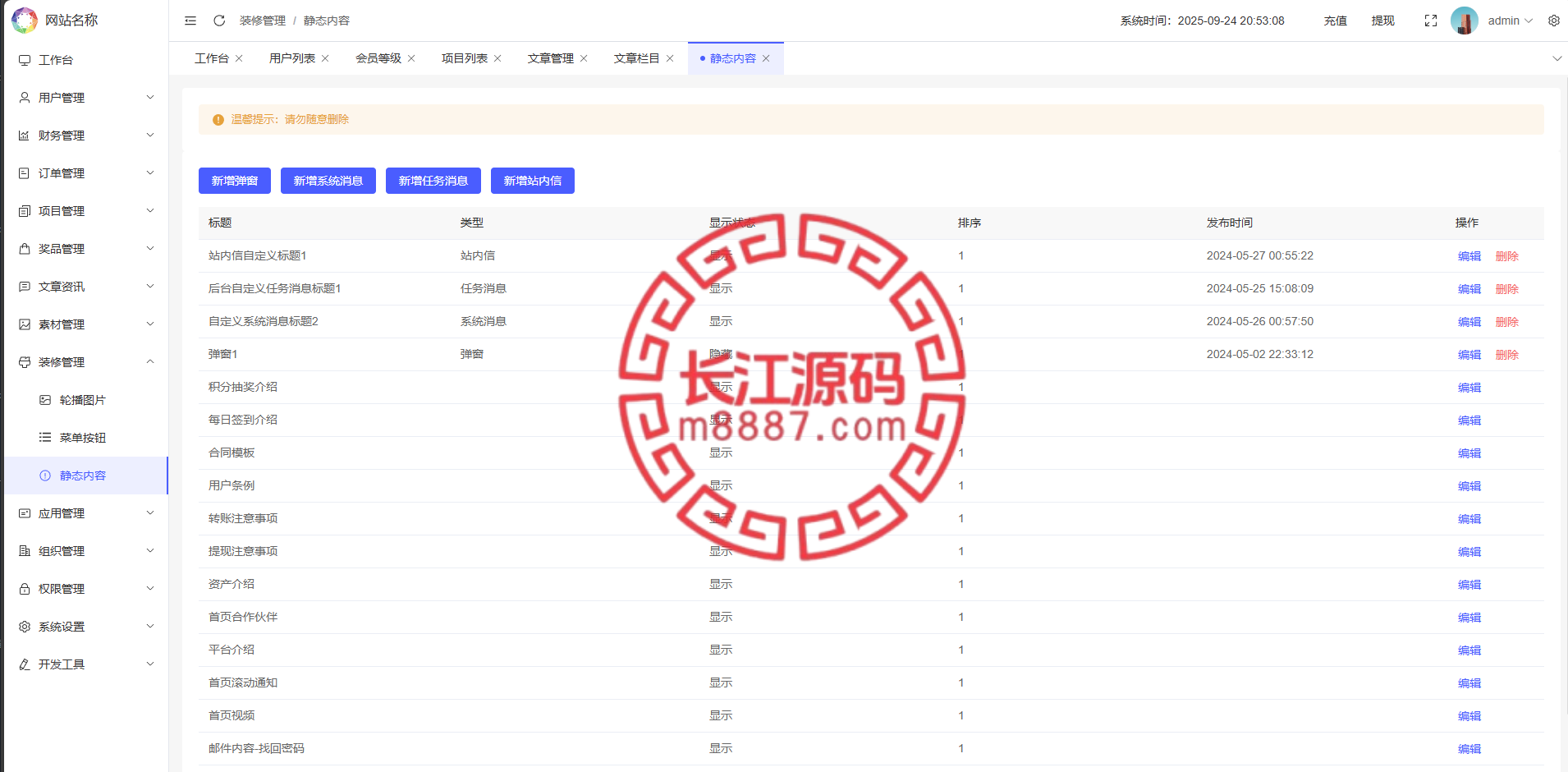Switch to the 会员等级 tab
This screenshot has height=772, width=1568.
click(378, 58)
